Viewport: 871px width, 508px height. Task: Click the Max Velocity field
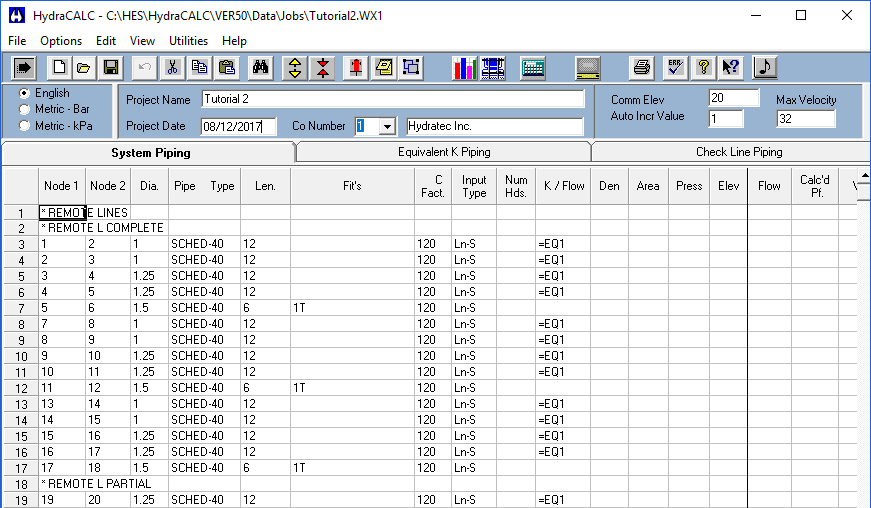[805, 119]
